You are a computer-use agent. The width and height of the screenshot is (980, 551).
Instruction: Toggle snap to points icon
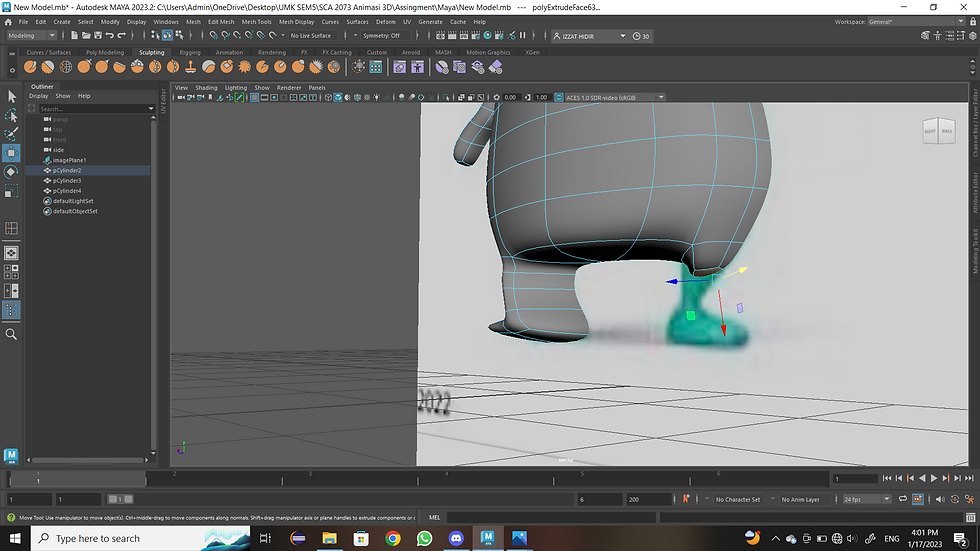[238, 36]
